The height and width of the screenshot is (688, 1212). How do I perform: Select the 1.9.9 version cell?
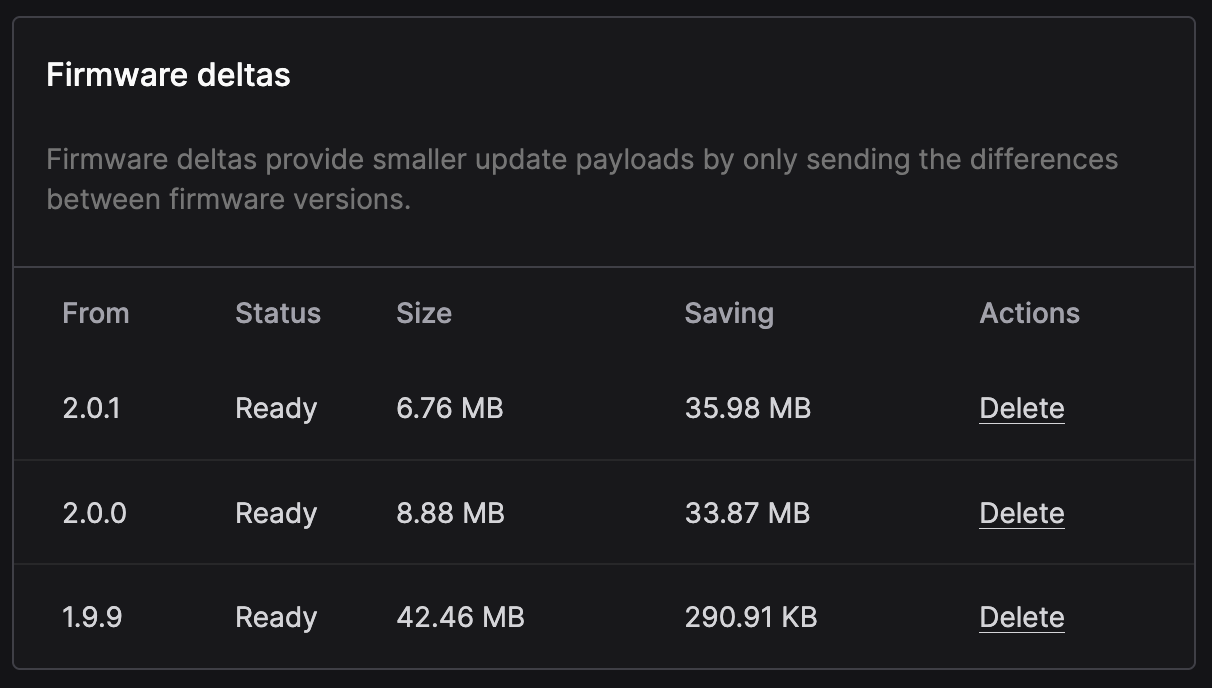(92, 617)
